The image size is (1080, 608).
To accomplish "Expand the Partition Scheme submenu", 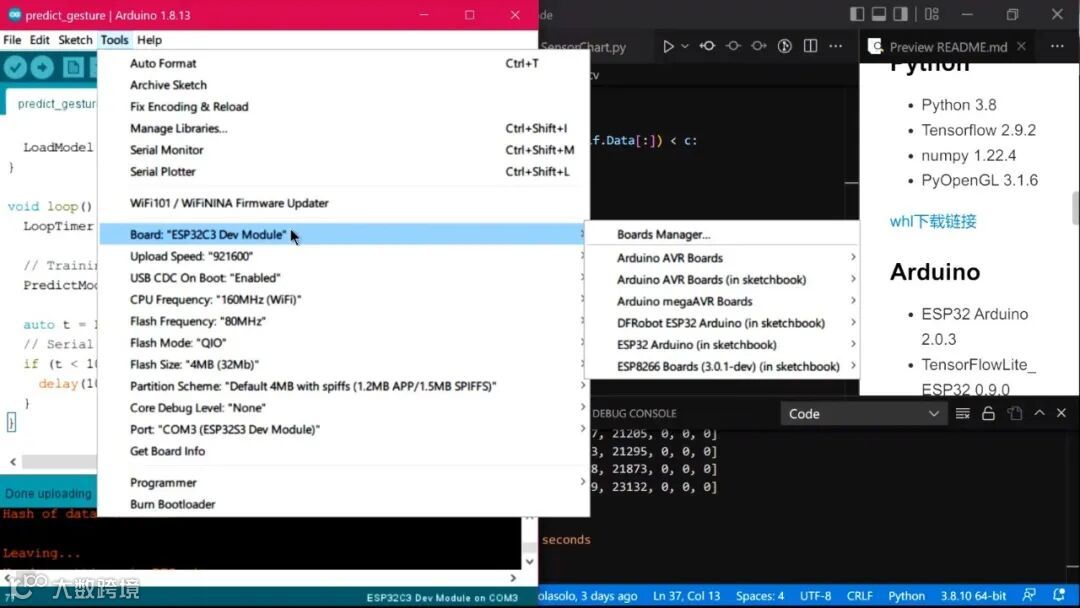I will click(x=344, y=386).
